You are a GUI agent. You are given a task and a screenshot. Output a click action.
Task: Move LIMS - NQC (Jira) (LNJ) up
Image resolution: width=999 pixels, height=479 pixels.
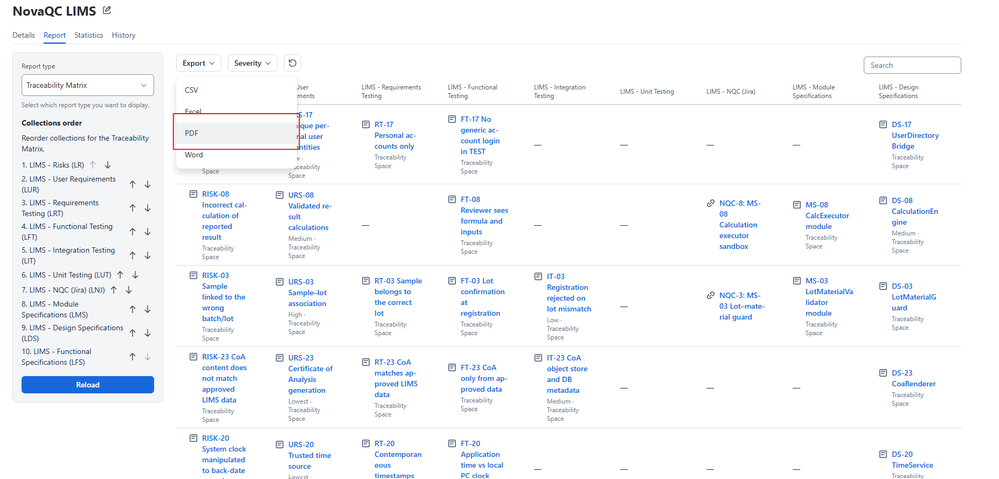pyautogui.click(x=113, y=290)
